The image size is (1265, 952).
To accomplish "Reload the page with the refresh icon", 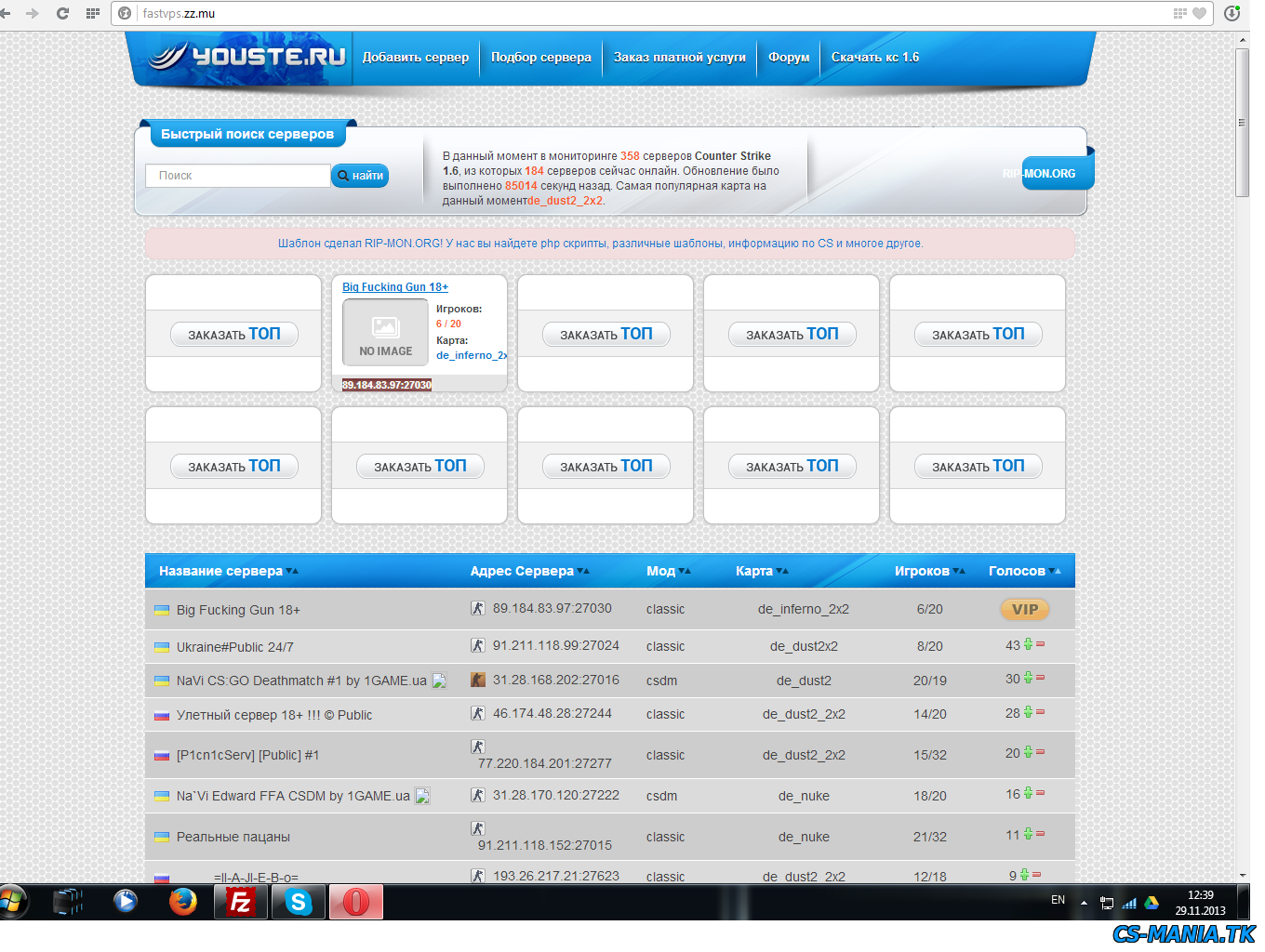I will pyautogui.click(x=62, y=13).
